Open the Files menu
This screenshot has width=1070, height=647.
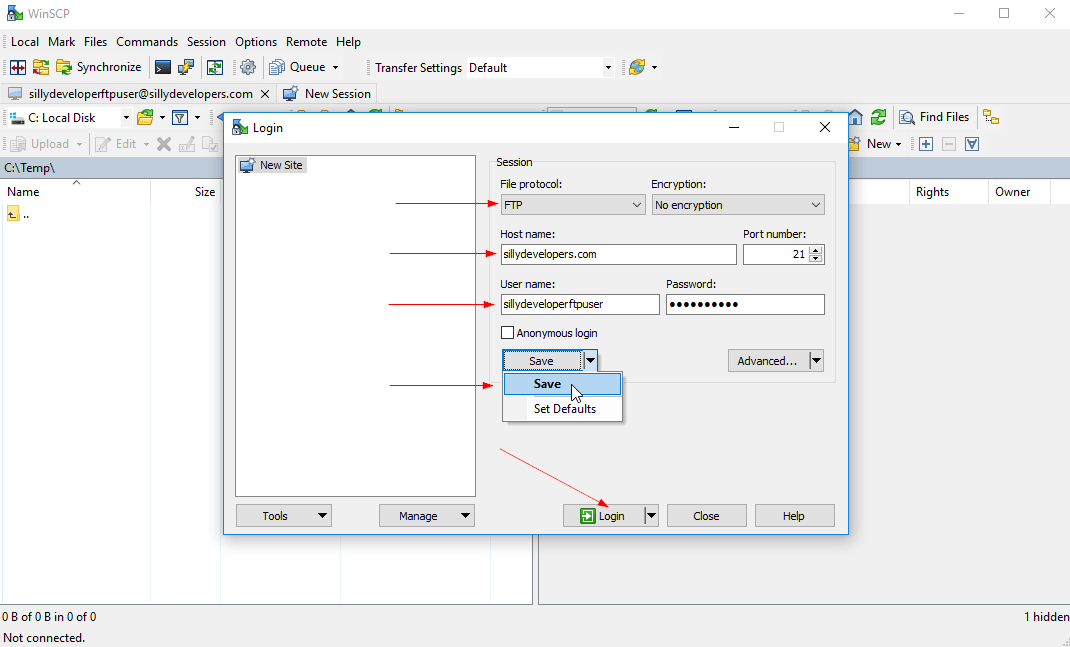coord(96,42)
